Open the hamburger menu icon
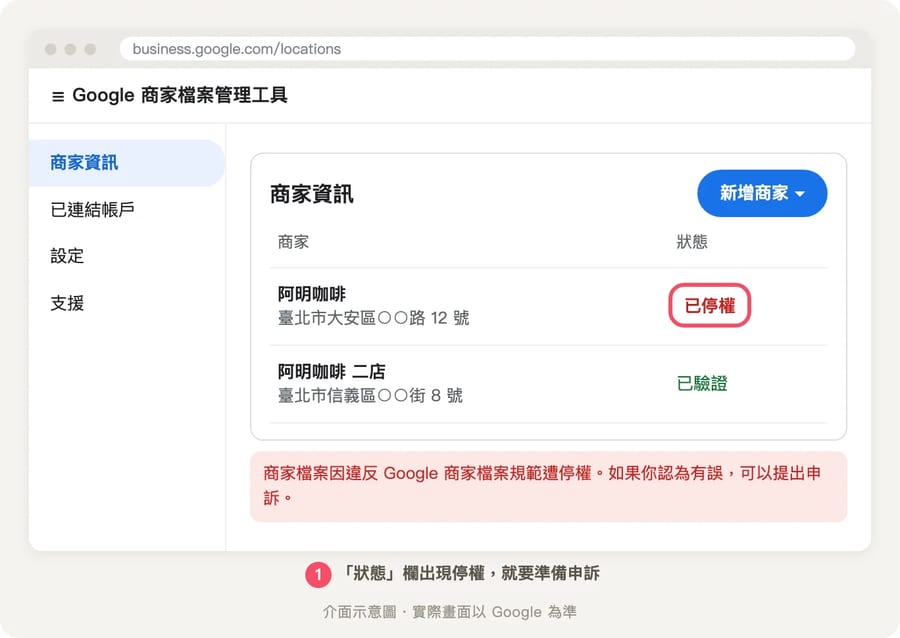The height and width of the screenshot is (638, 900). pos(58,96)
